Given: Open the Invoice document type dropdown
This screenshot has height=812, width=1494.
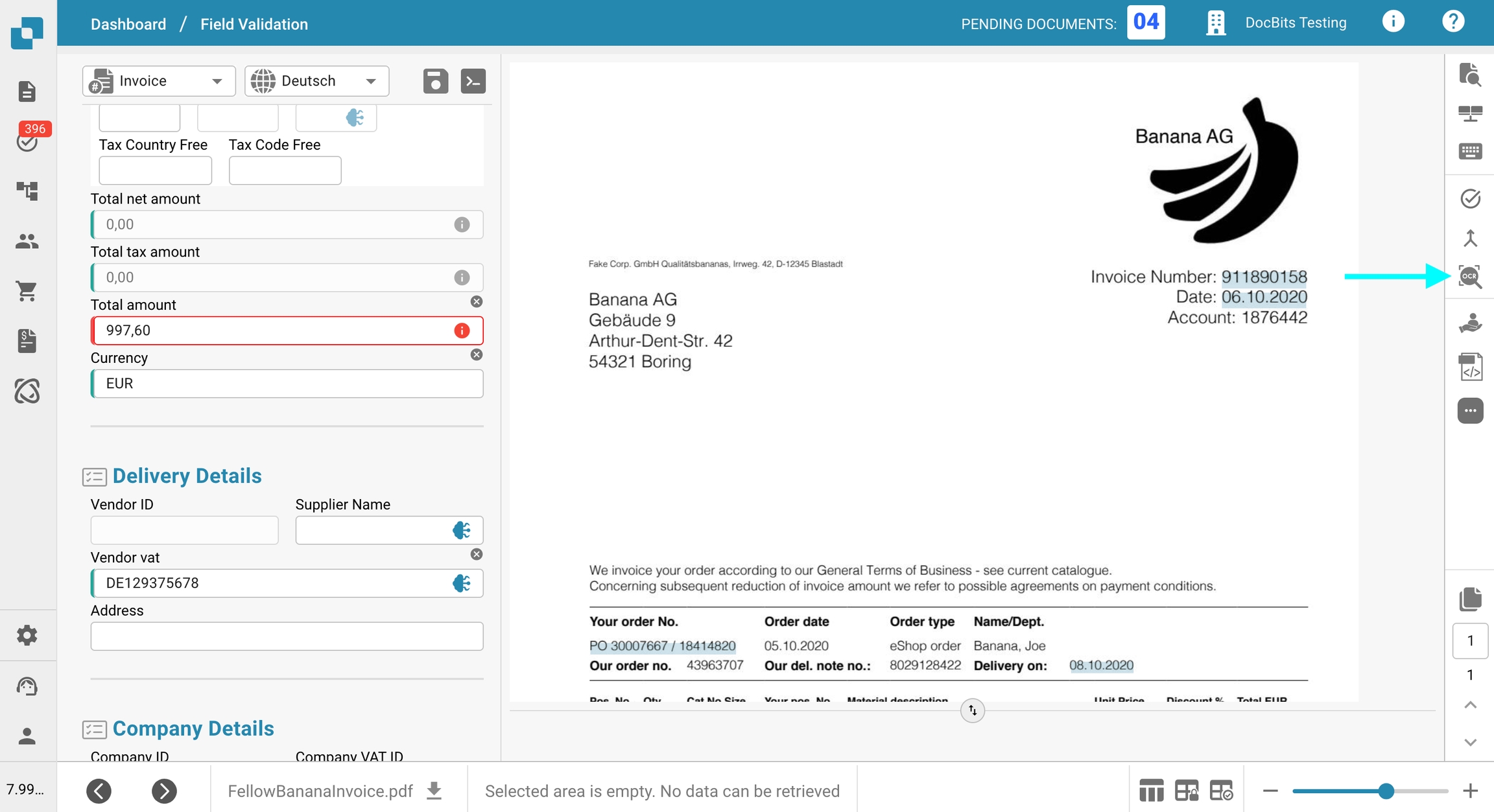Looking at the screenshot, I should click(159, 81).
